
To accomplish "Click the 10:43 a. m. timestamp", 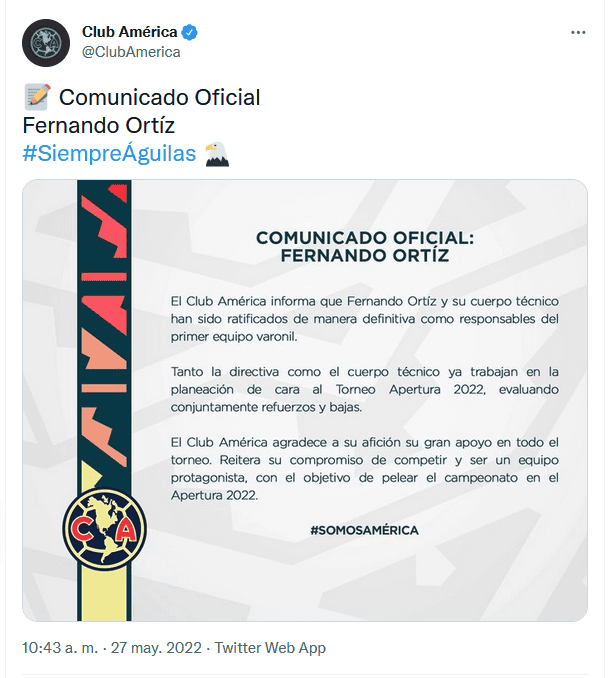I will pyautogui.click(x=60, y=648).
